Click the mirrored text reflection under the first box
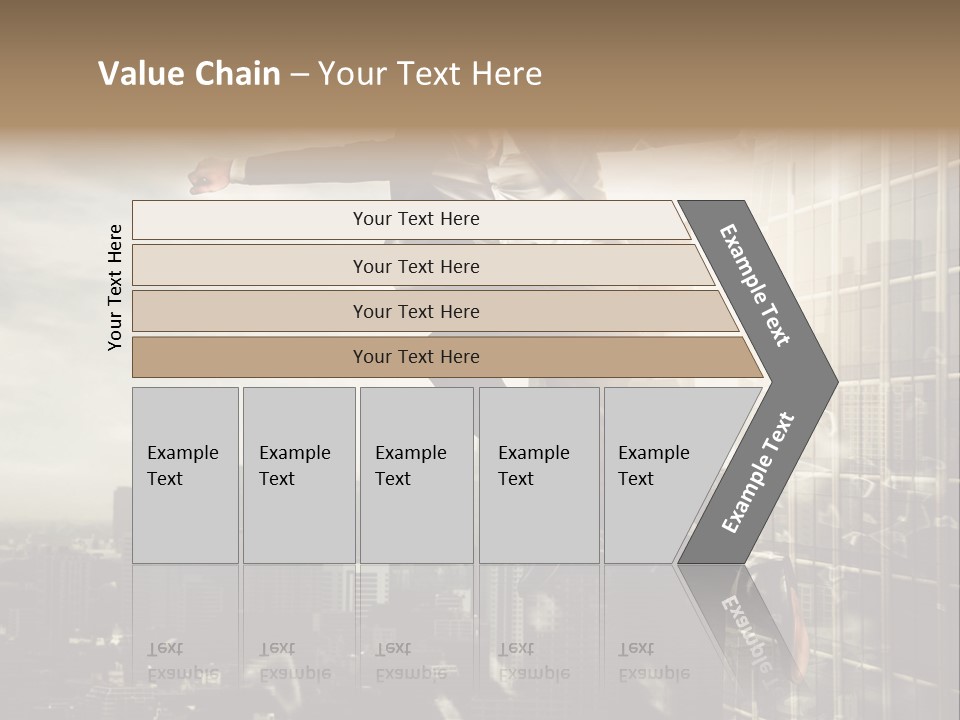This screenshot has width=960, height=720. point(183,662)
